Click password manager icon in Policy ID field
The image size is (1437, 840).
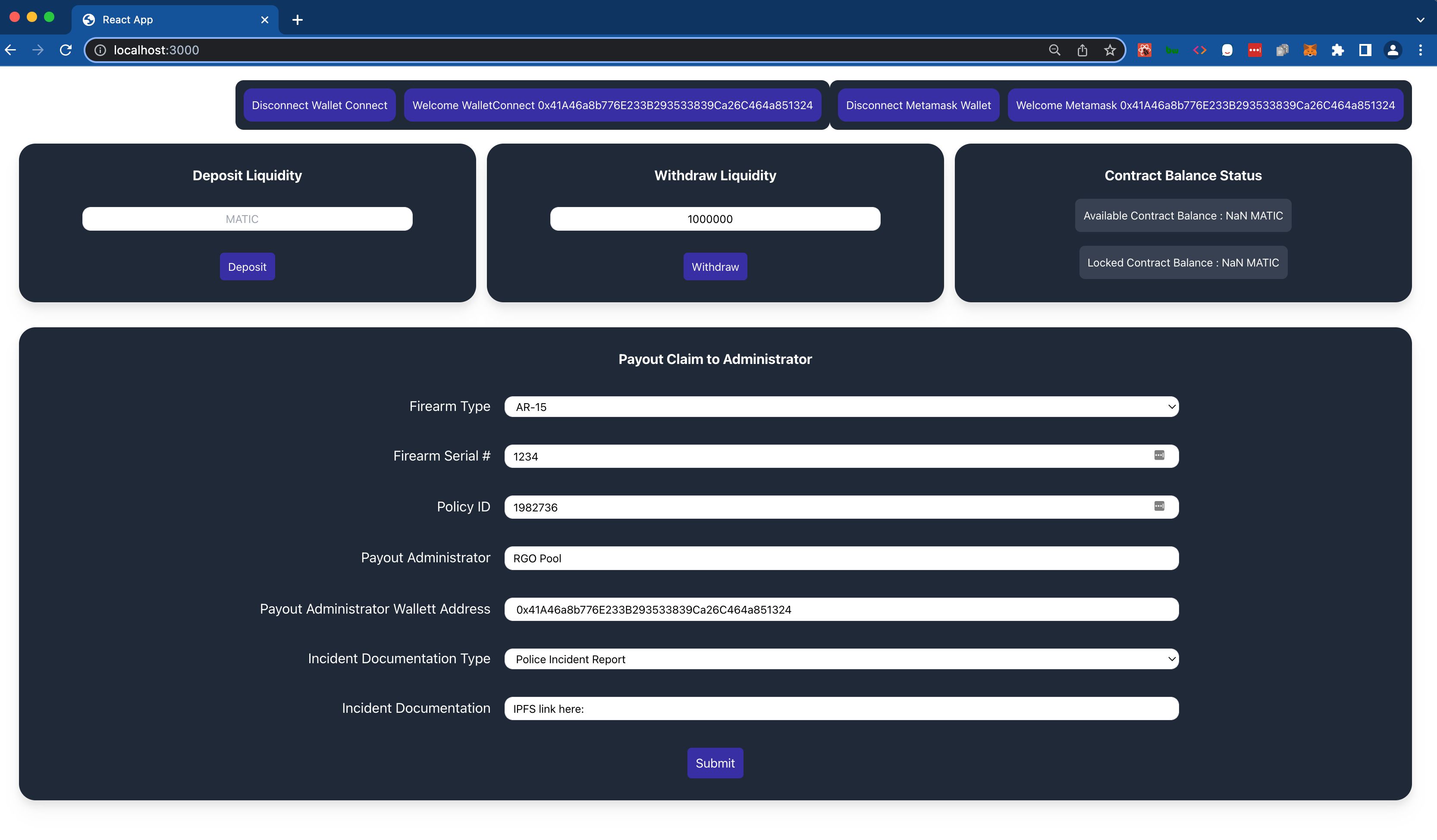(1159, 506)
